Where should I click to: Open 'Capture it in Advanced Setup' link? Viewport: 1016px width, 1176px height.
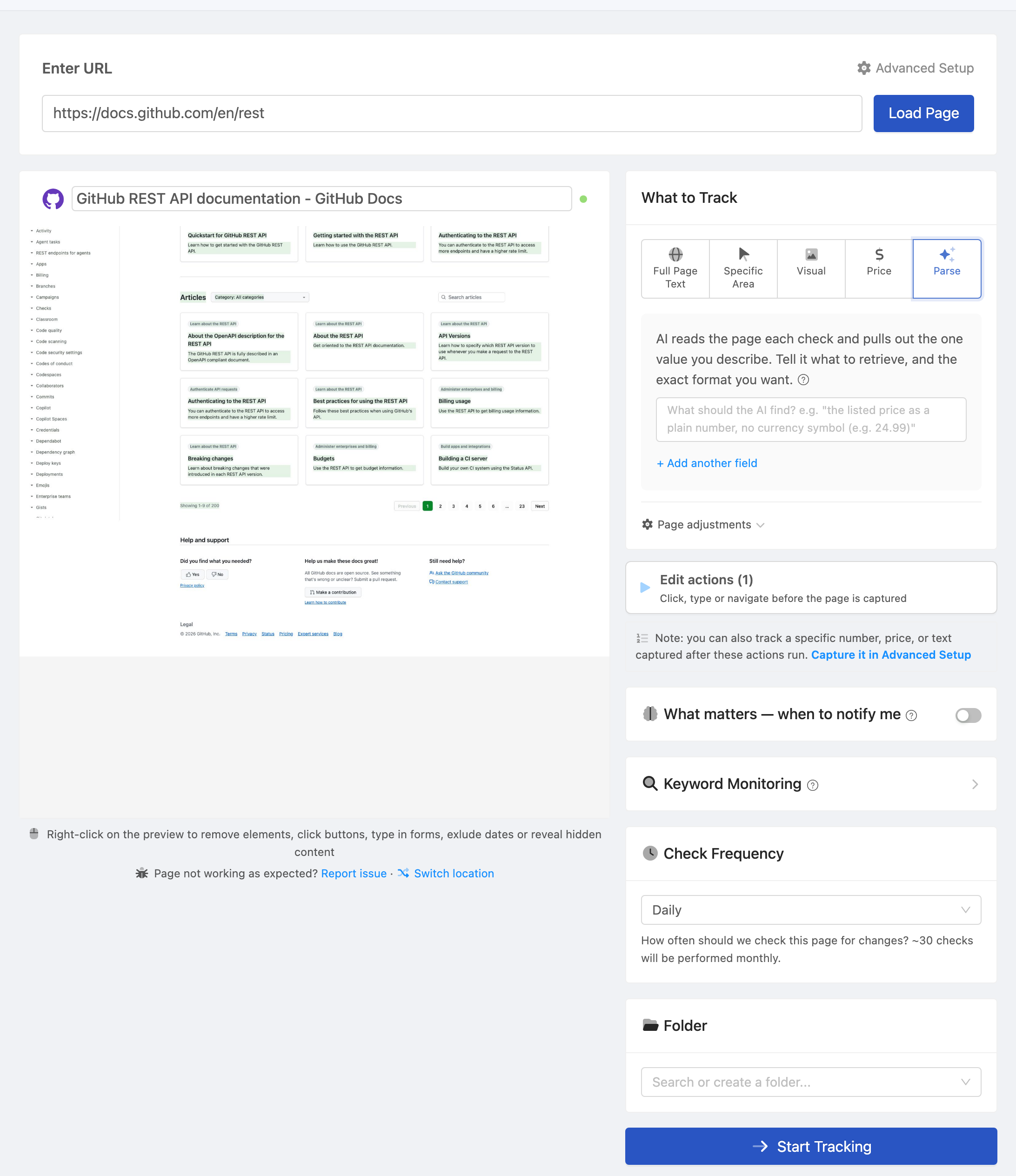coord(890,655)
